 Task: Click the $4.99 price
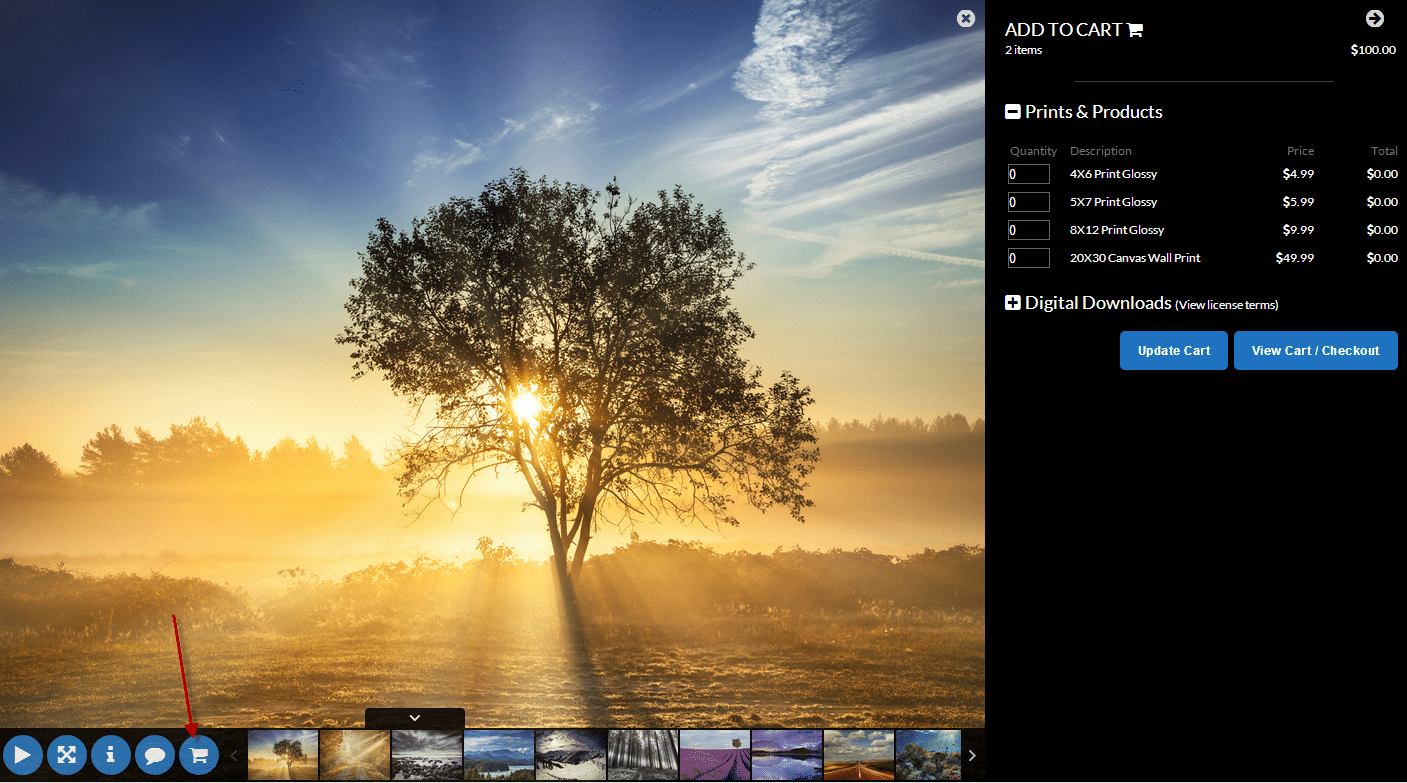1298,174
